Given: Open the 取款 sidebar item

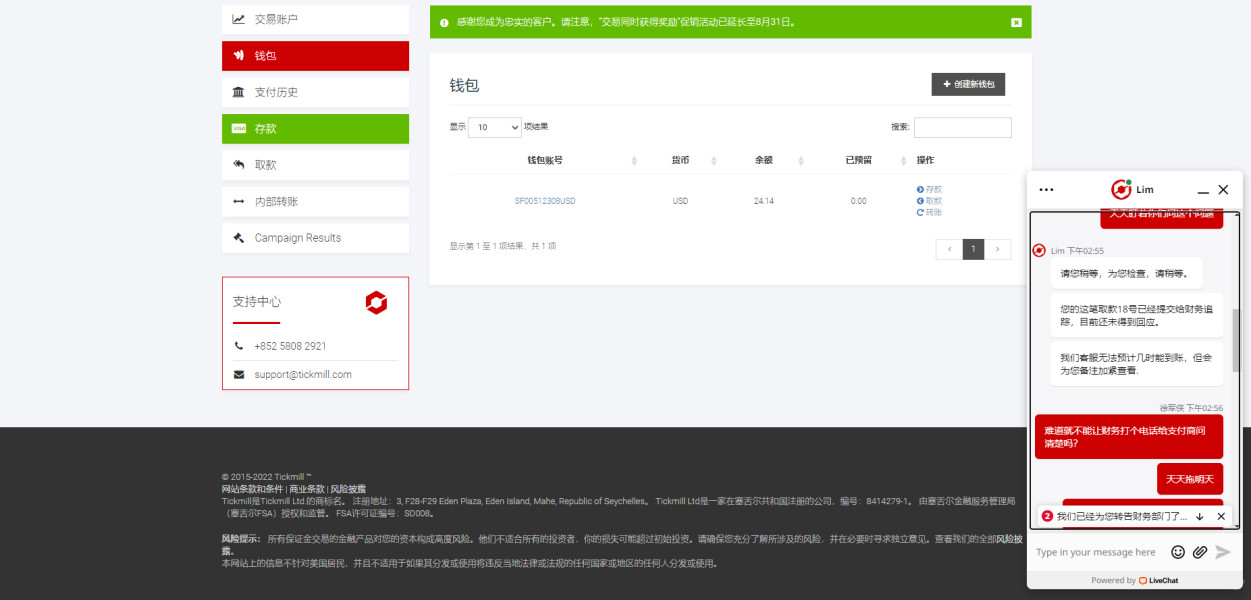Looking at the screenshot, I should coord(315,165).
